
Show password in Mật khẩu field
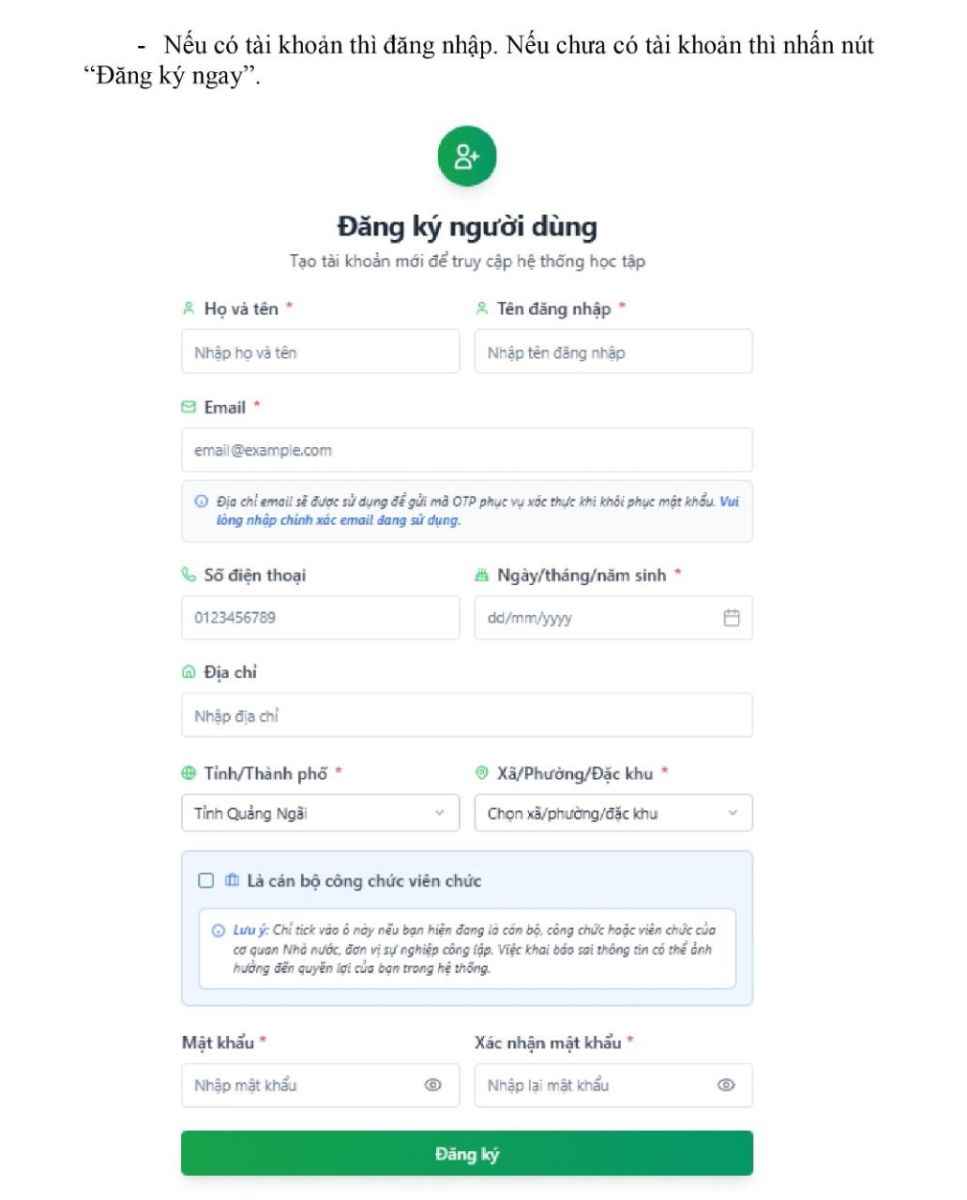pos(433,1085)
